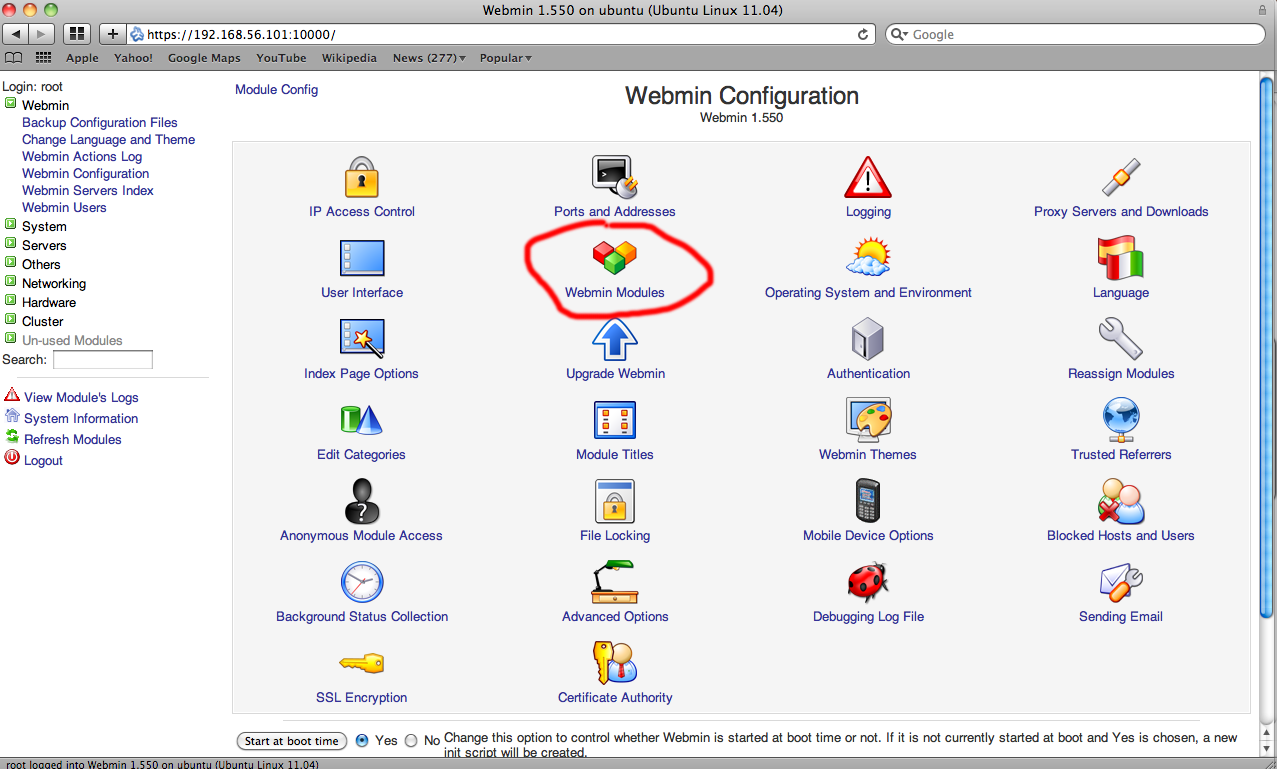Screen dimensions: 1277x769
Task: Expand the System category
Action: (x=11, y=225)
